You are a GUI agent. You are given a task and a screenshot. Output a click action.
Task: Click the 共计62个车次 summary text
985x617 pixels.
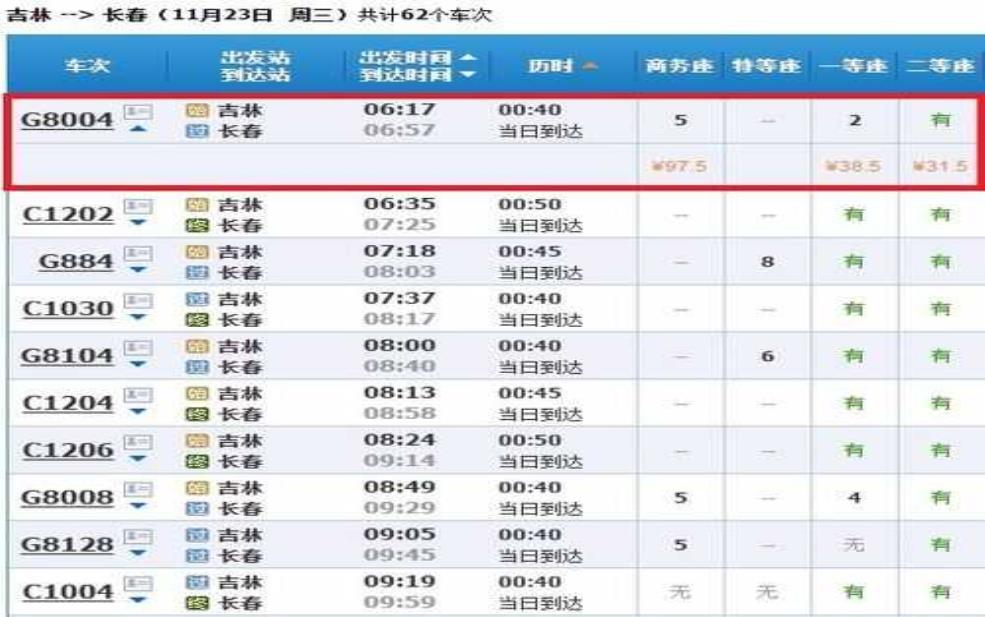425,14
